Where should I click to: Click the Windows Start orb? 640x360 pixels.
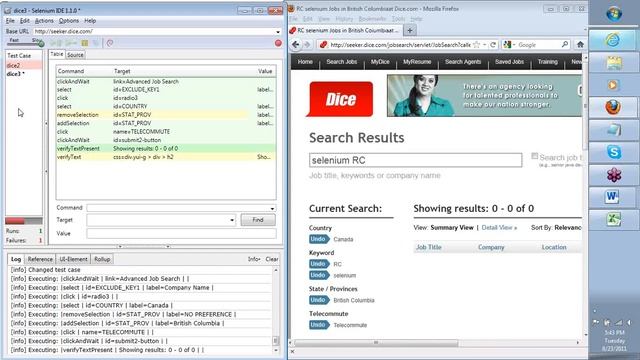(614, 13)
